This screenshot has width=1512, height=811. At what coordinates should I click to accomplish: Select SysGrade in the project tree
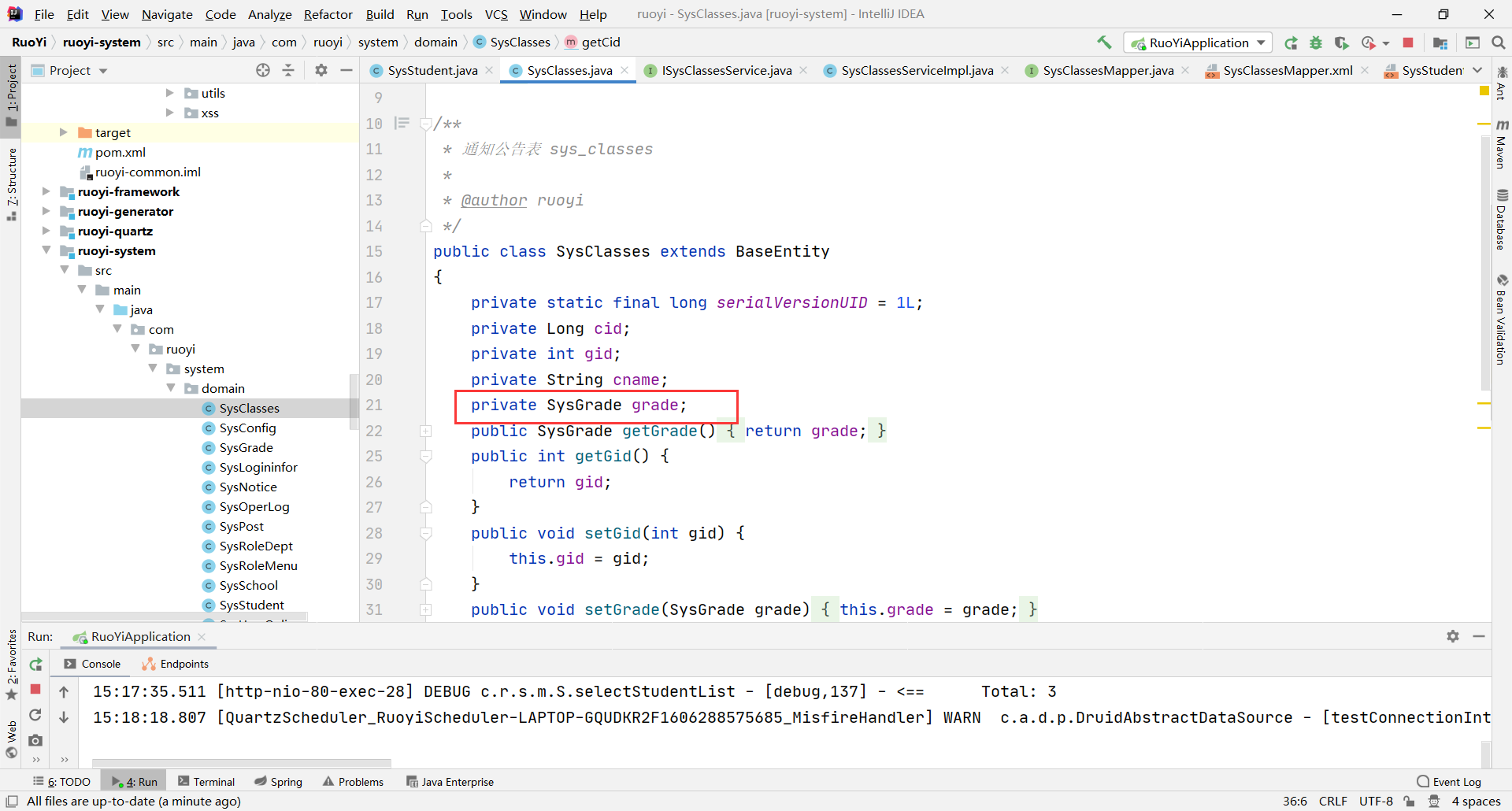click(x=246, y=447)
